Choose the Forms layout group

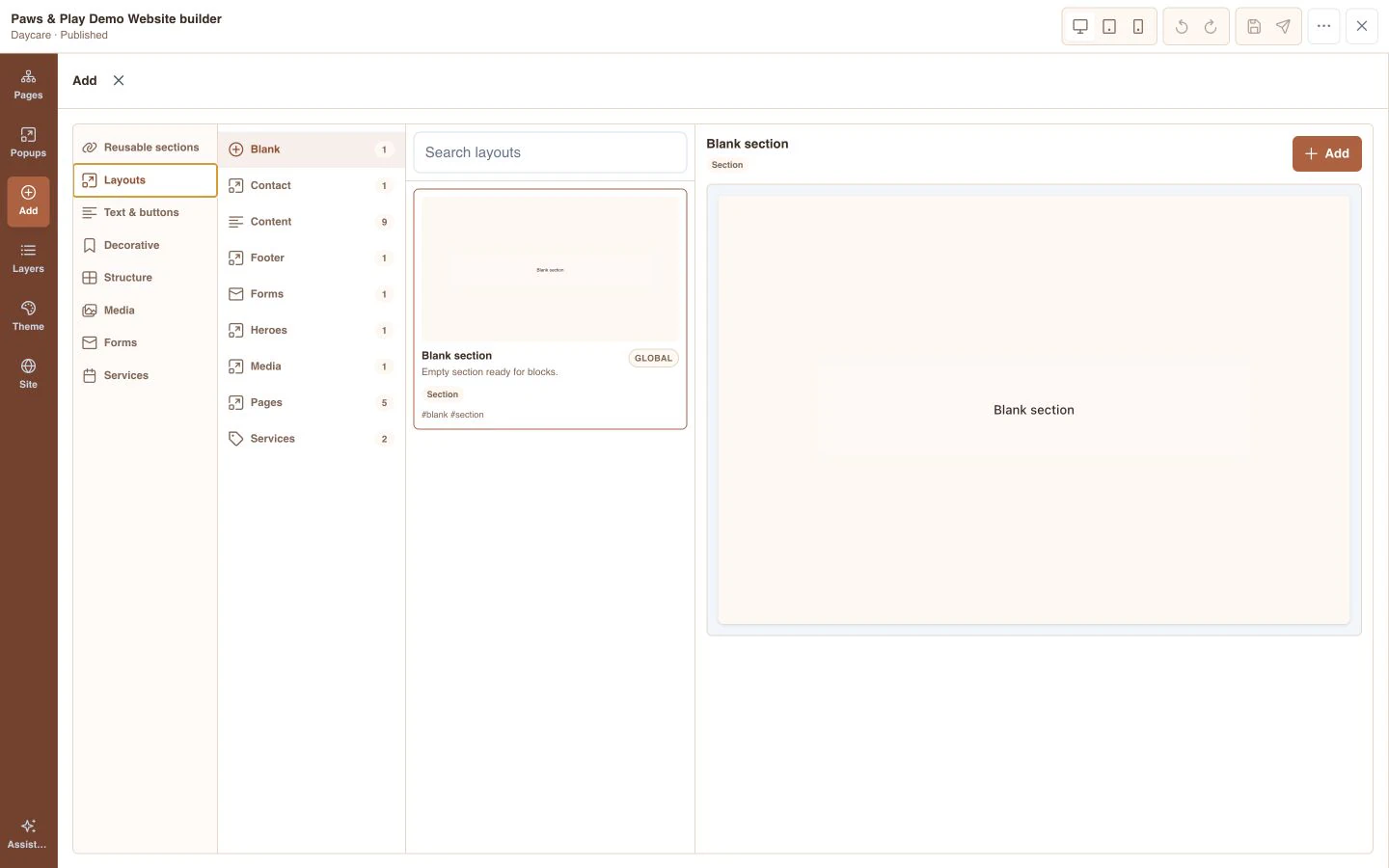pyautogui.click(x=311, y=294)
